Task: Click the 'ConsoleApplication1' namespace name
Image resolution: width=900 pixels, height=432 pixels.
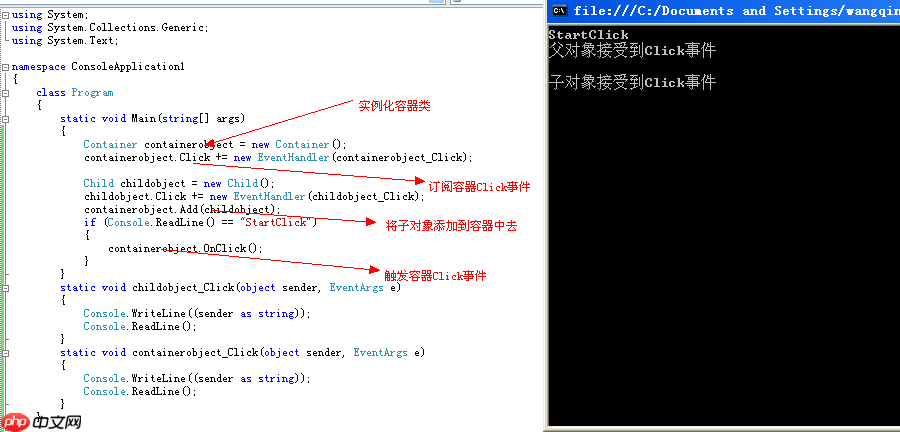Action: [x=128, y=67]
